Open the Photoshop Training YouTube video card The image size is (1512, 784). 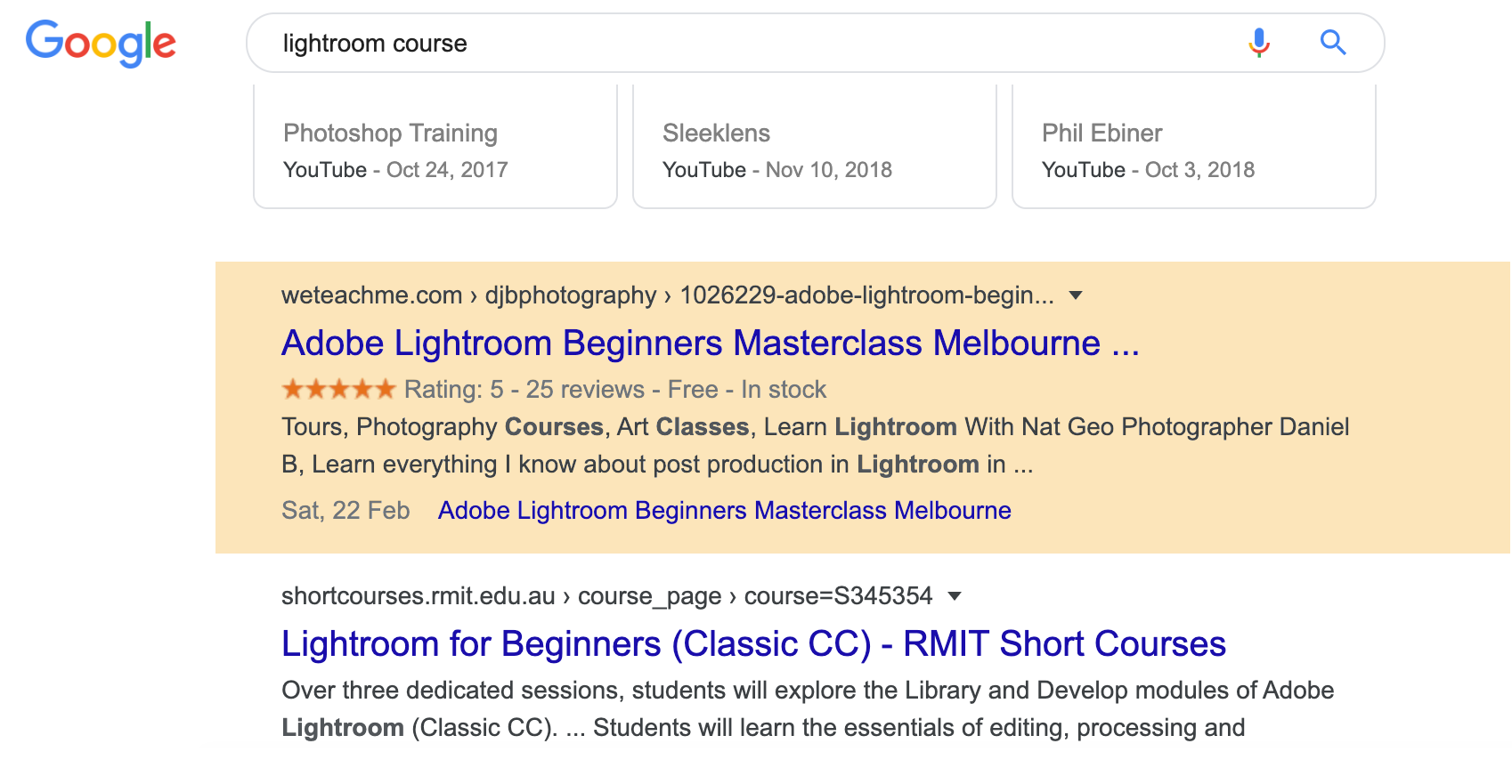coord(435,147)
